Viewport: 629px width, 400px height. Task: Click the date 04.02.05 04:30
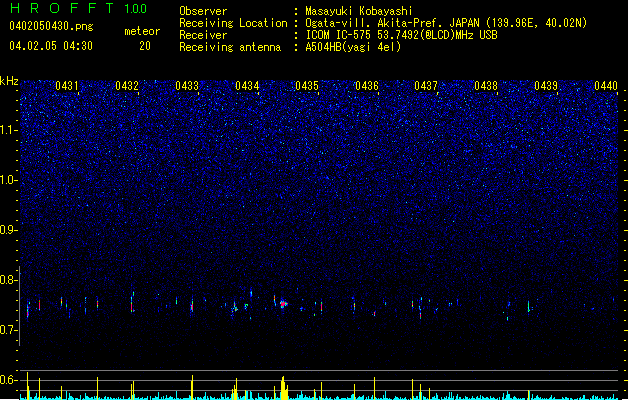click(x=51, y=46)
